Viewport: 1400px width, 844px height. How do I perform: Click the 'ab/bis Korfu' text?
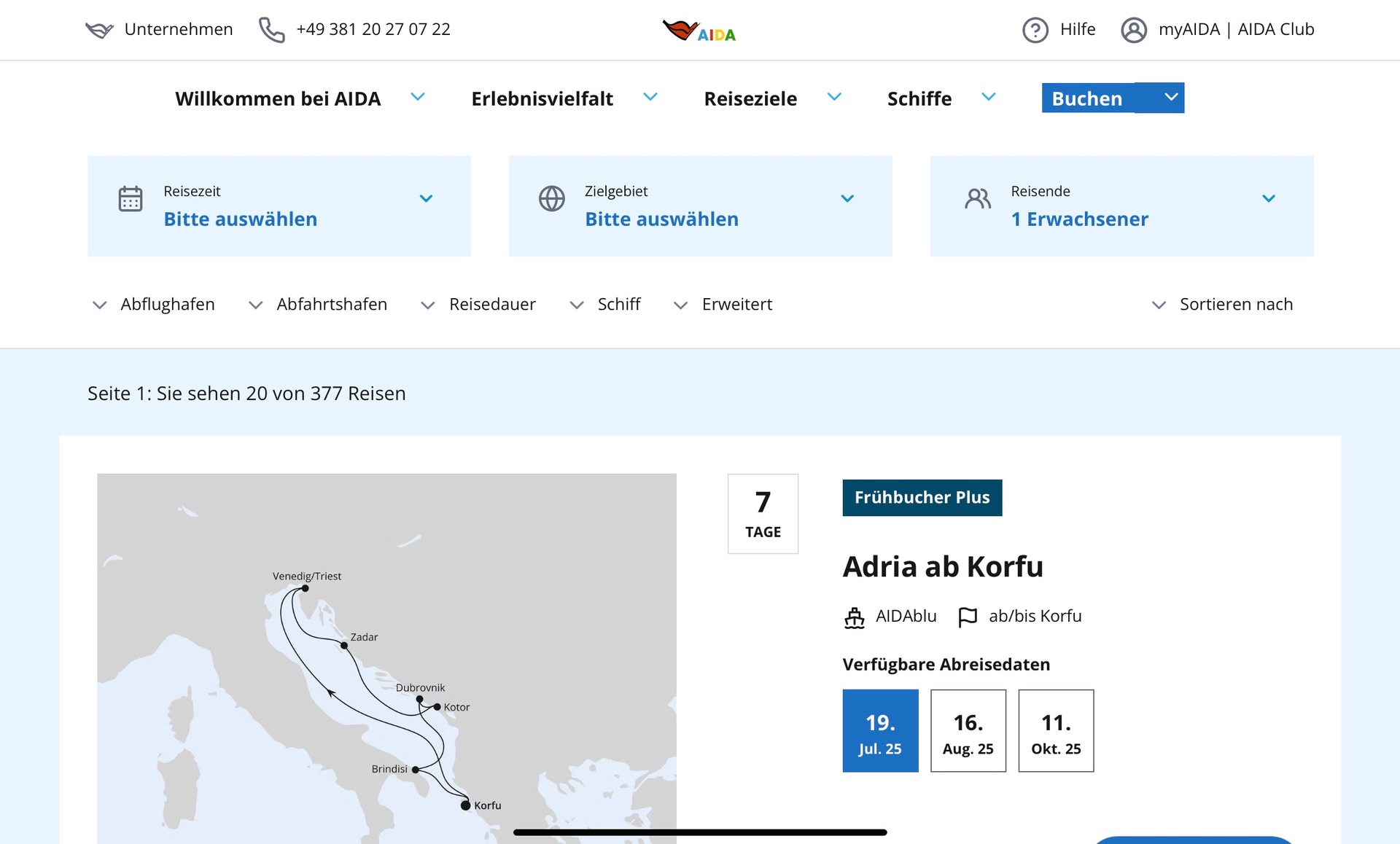[1035, 617]
